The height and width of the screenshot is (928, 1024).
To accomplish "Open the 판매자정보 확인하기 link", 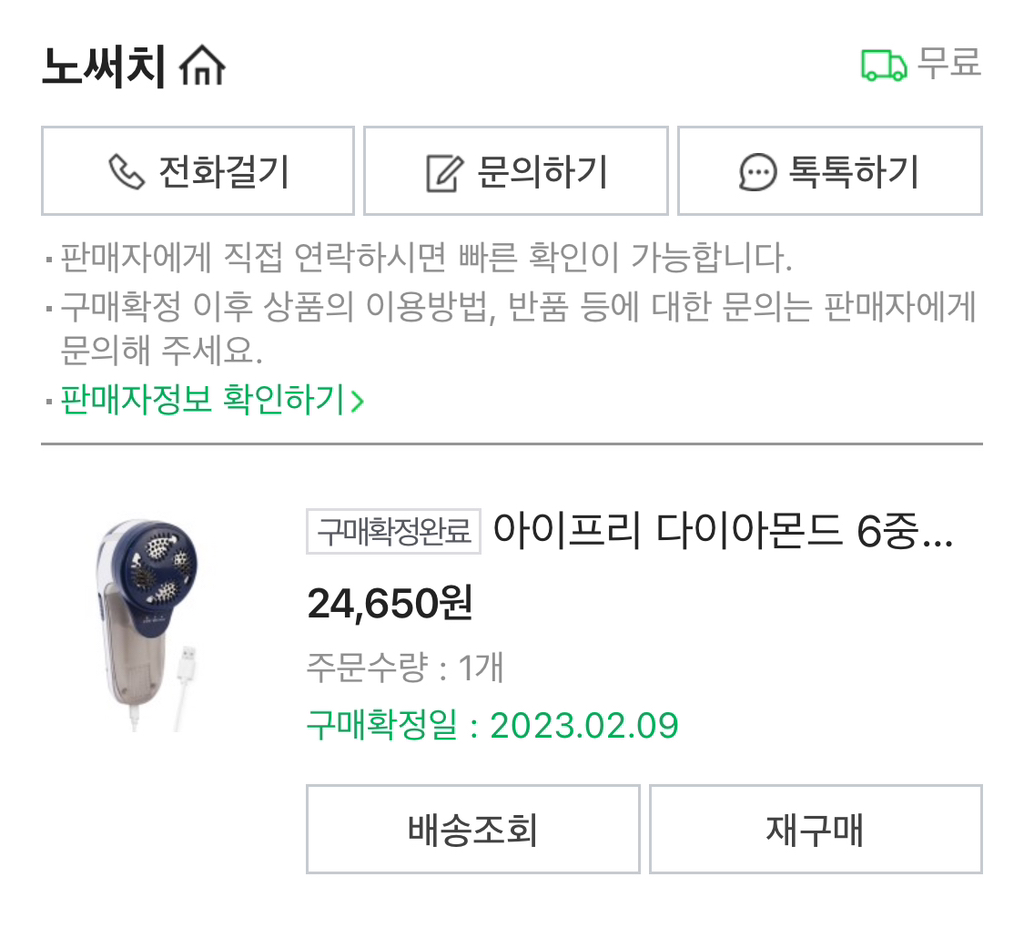I will point(202,400).
